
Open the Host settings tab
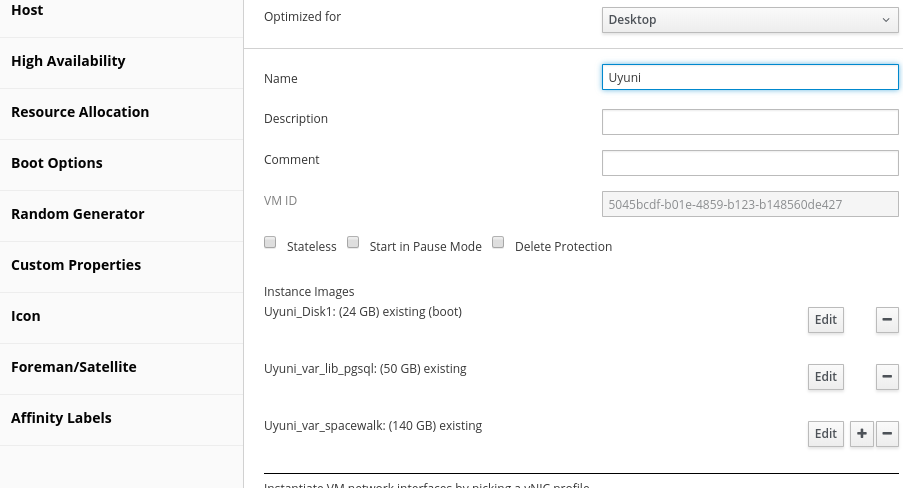(x=27, y=10)
